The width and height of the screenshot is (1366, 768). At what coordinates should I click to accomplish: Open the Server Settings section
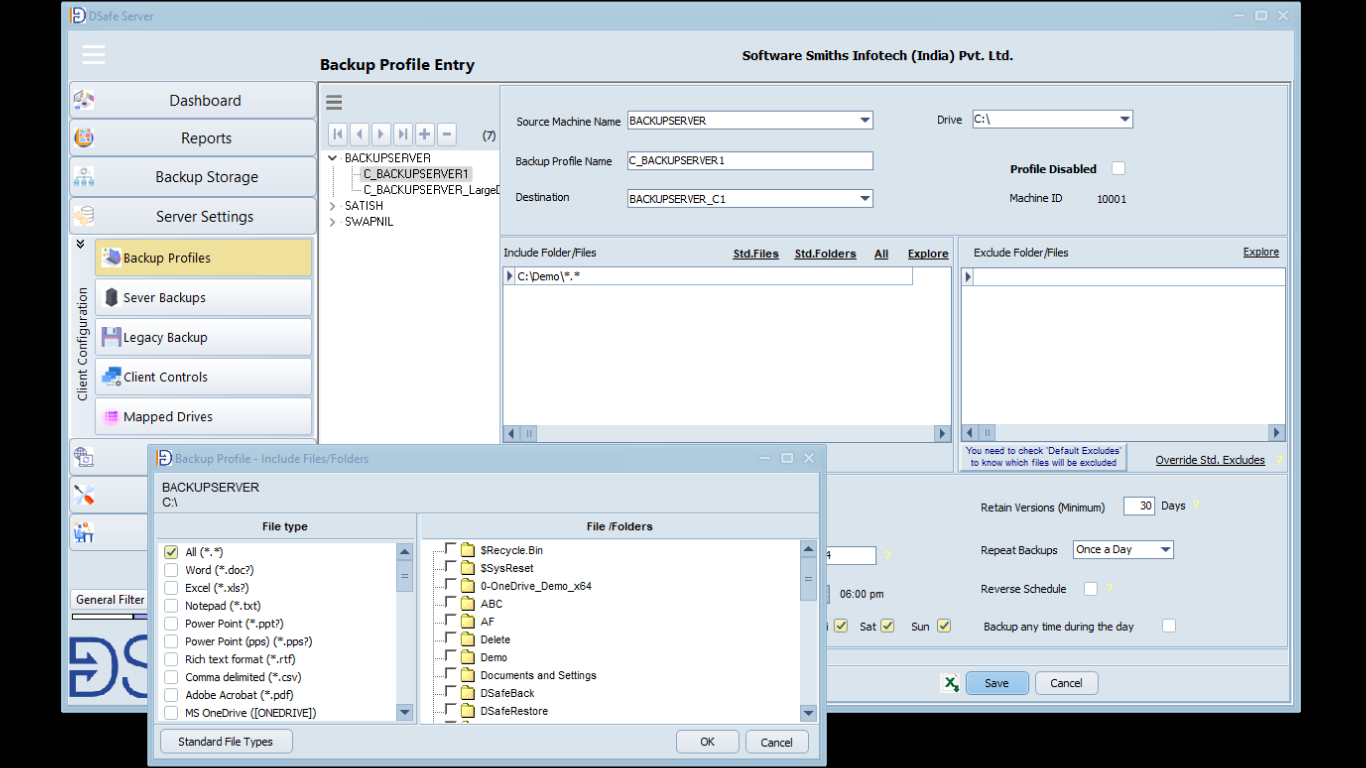[193, 216]
